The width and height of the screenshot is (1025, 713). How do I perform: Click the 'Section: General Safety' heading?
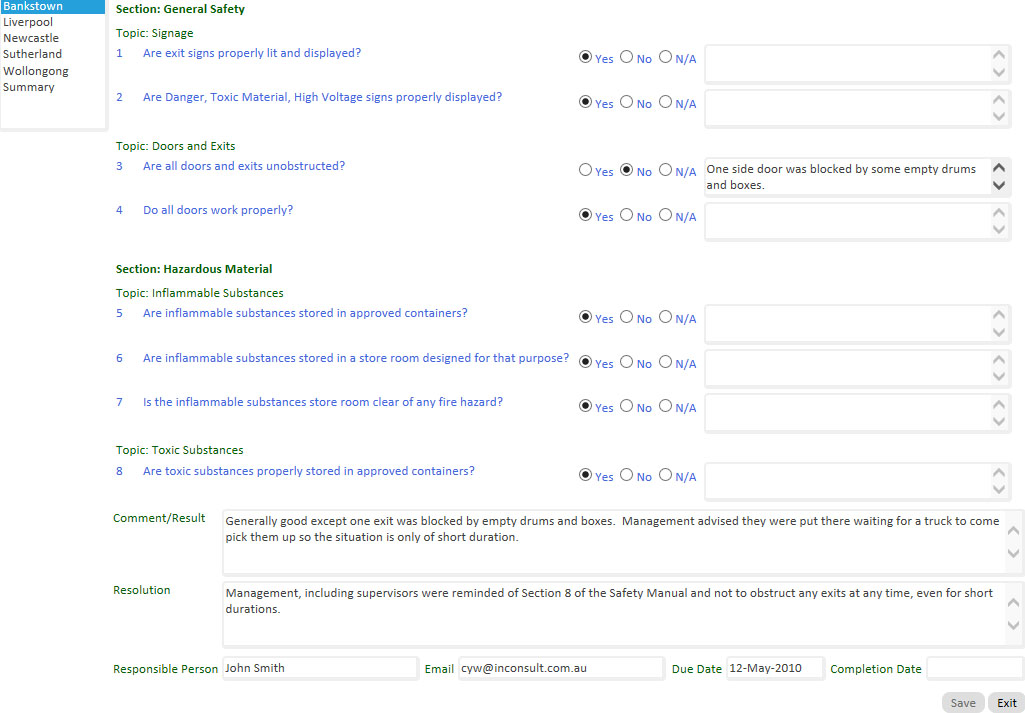click(180, 9)
